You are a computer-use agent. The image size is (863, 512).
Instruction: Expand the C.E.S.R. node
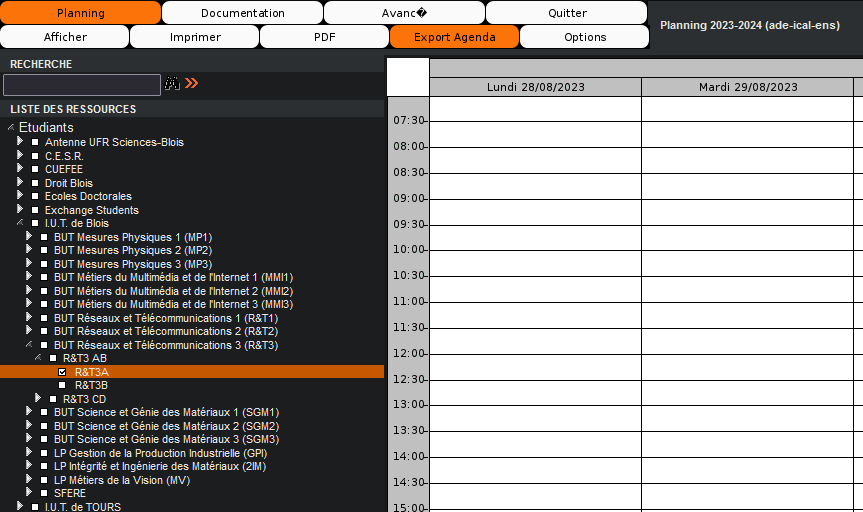[x=20, y=155]
